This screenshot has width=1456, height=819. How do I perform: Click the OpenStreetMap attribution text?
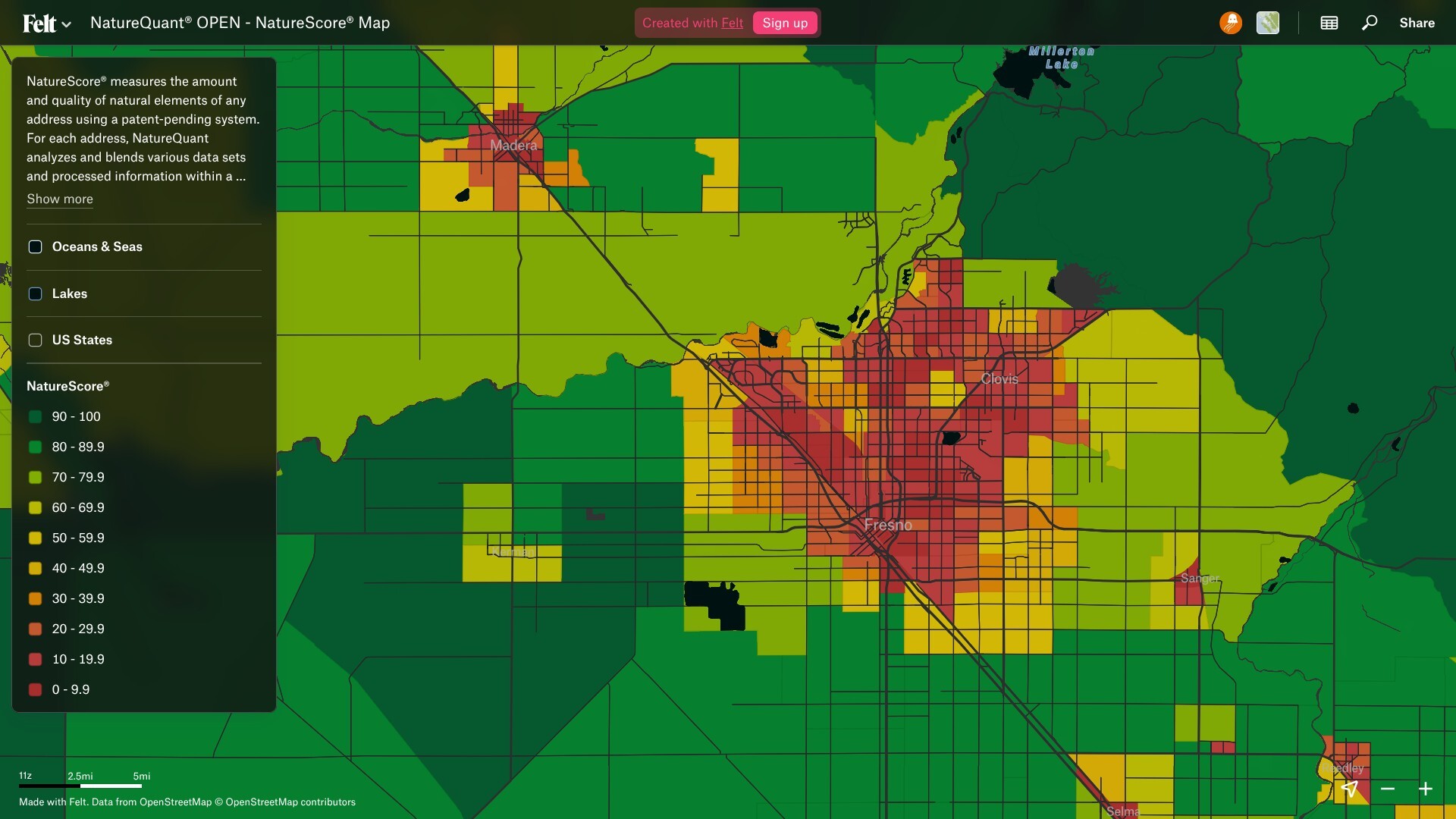click(187, 802)
